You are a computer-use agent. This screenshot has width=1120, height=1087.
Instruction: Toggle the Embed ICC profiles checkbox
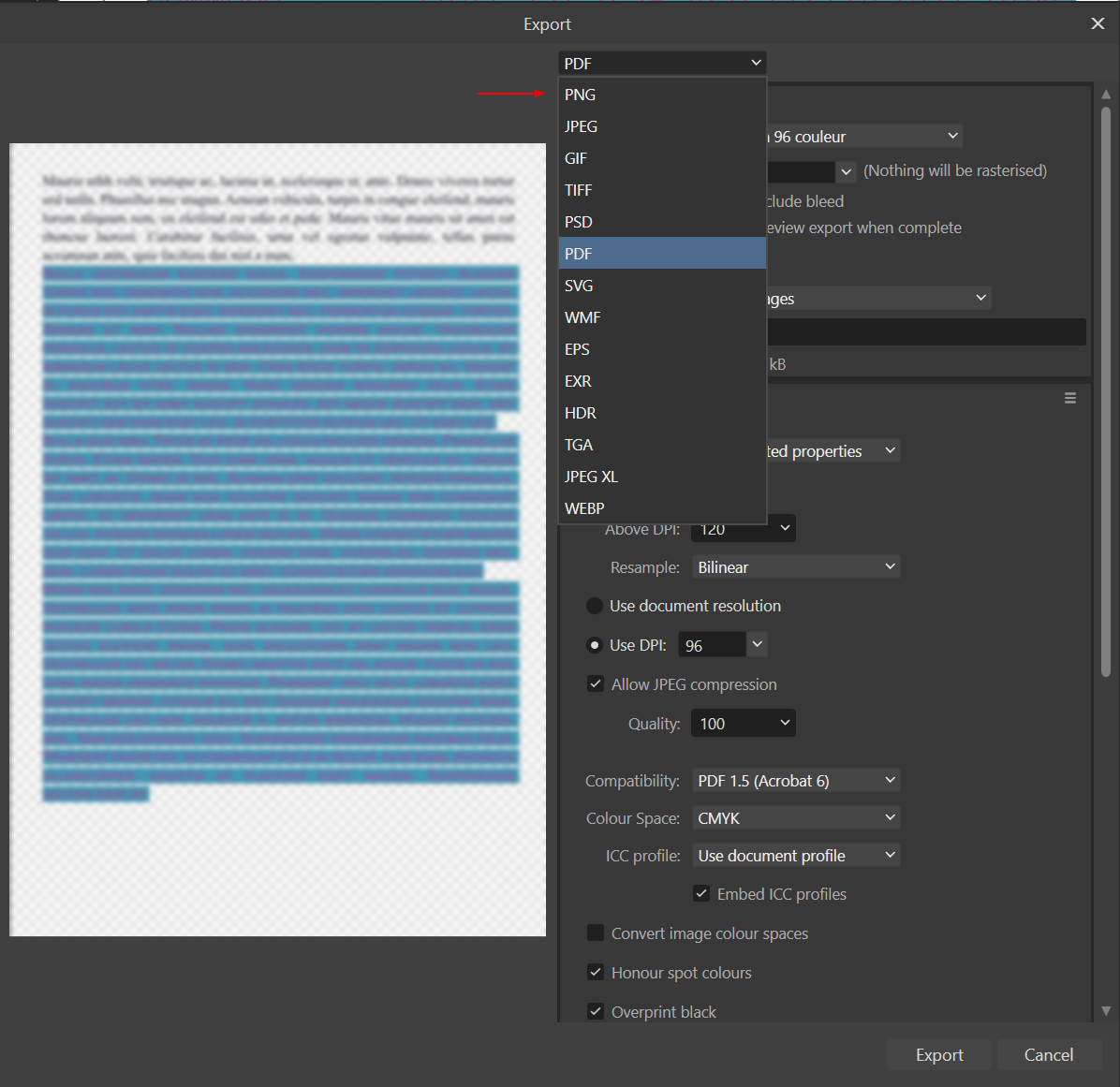[x=701, y=893]
